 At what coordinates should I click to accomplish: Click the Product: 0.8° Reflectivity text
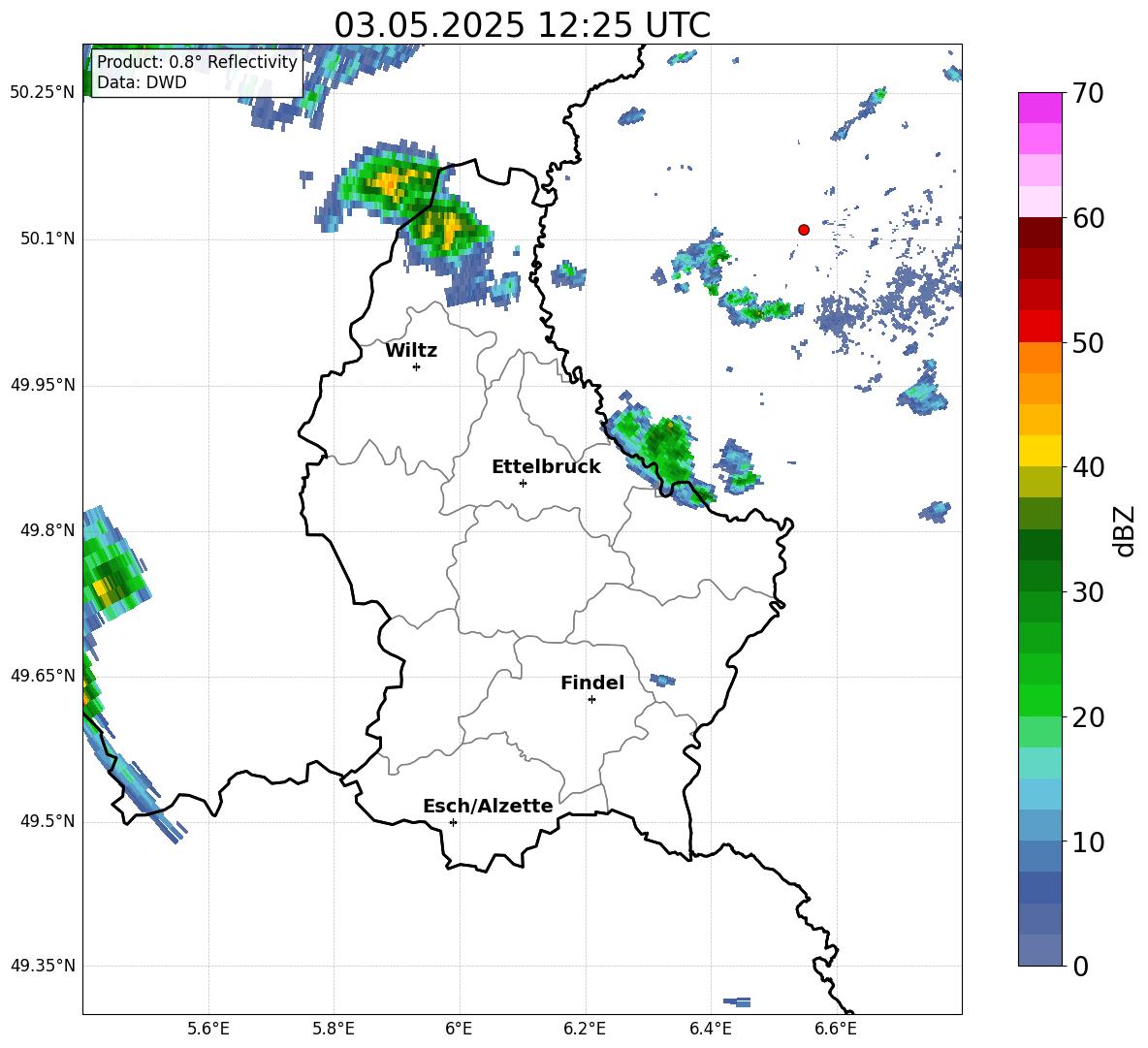pos(197,62)
